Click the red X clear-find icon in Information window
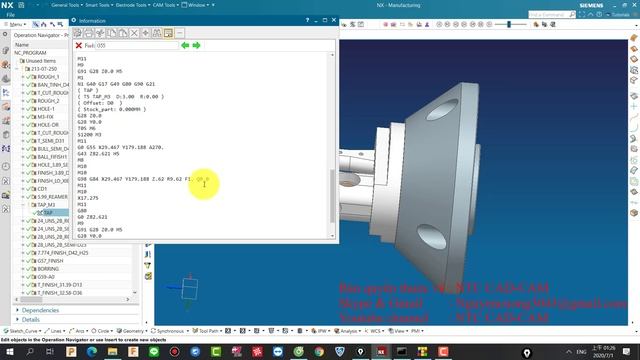This screenshot has height=360, width=640. (x=79, y=45)
